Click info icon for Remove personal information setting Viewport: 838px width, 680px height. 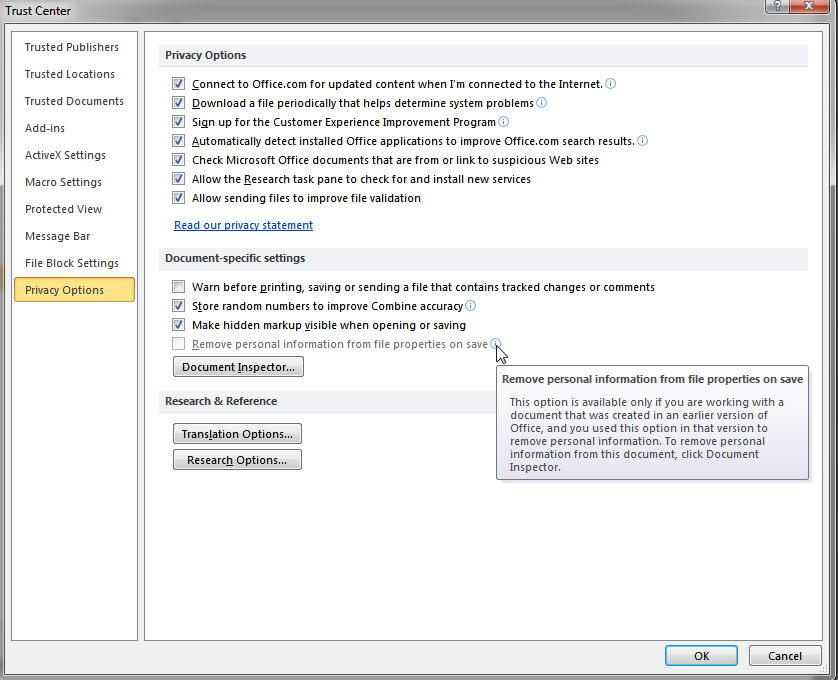(496, 343)
